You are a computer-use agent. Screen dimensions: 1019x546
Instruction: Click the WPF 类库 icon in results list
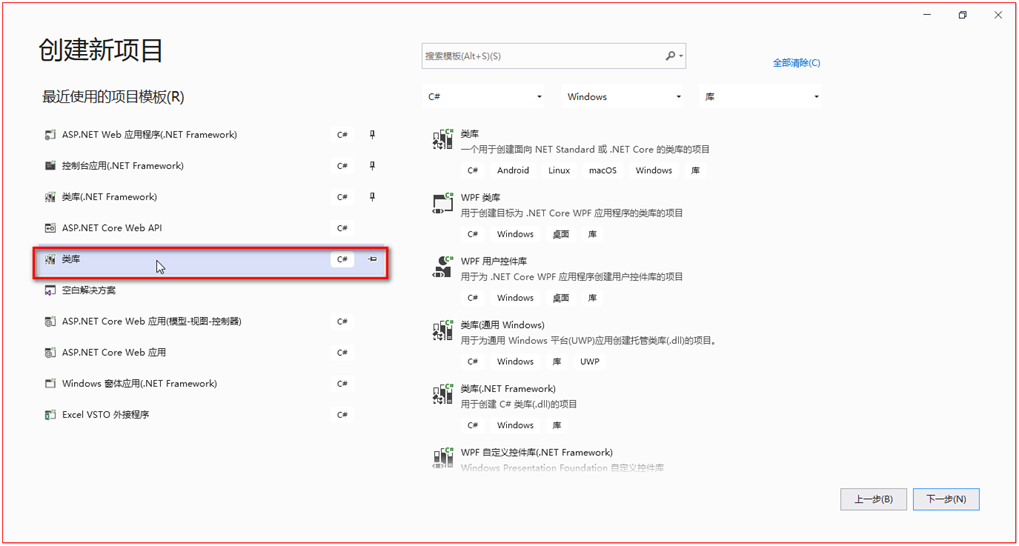click(443, 203)
